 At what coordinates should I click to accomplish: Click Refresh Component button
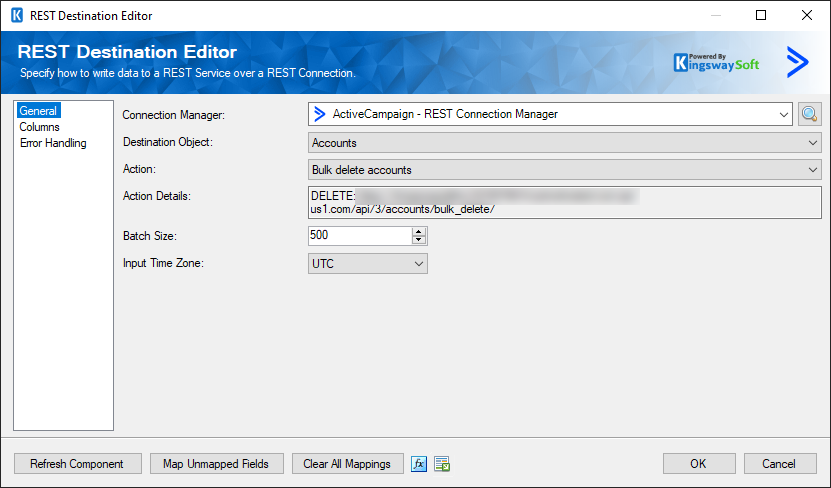pos(77,464)
